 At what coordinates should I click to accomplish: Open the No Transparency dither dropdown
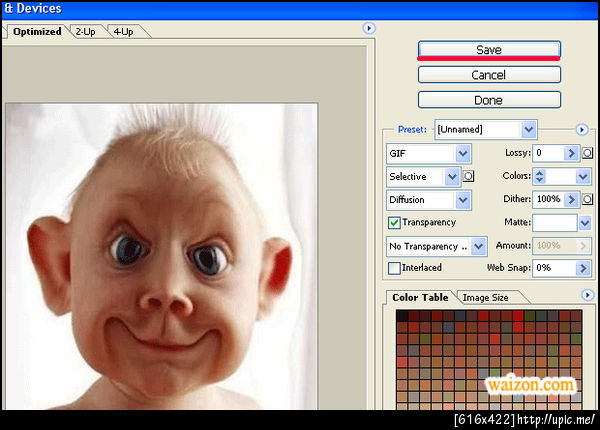[x=437, y=246]
